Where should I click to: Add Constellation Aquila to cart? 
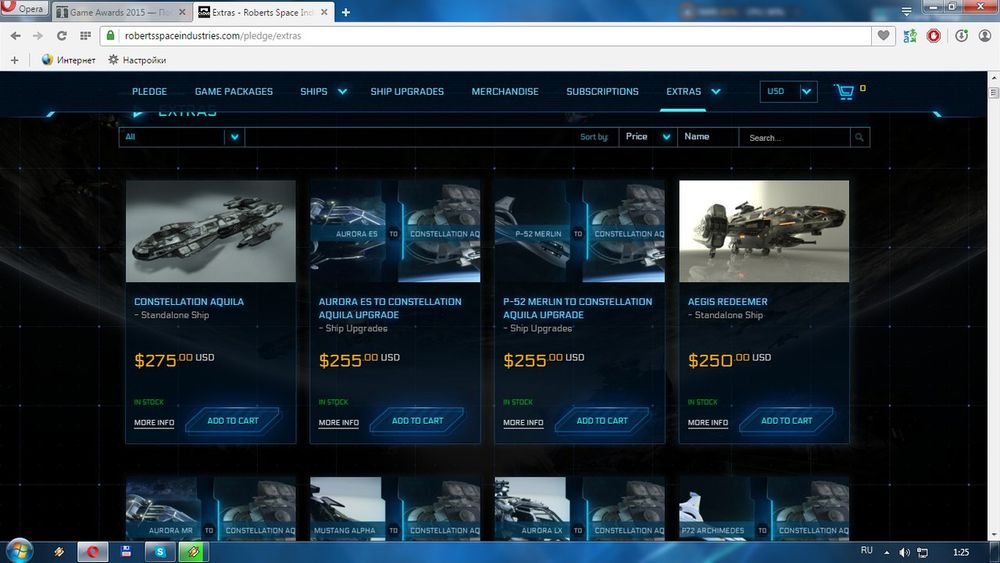233,421
